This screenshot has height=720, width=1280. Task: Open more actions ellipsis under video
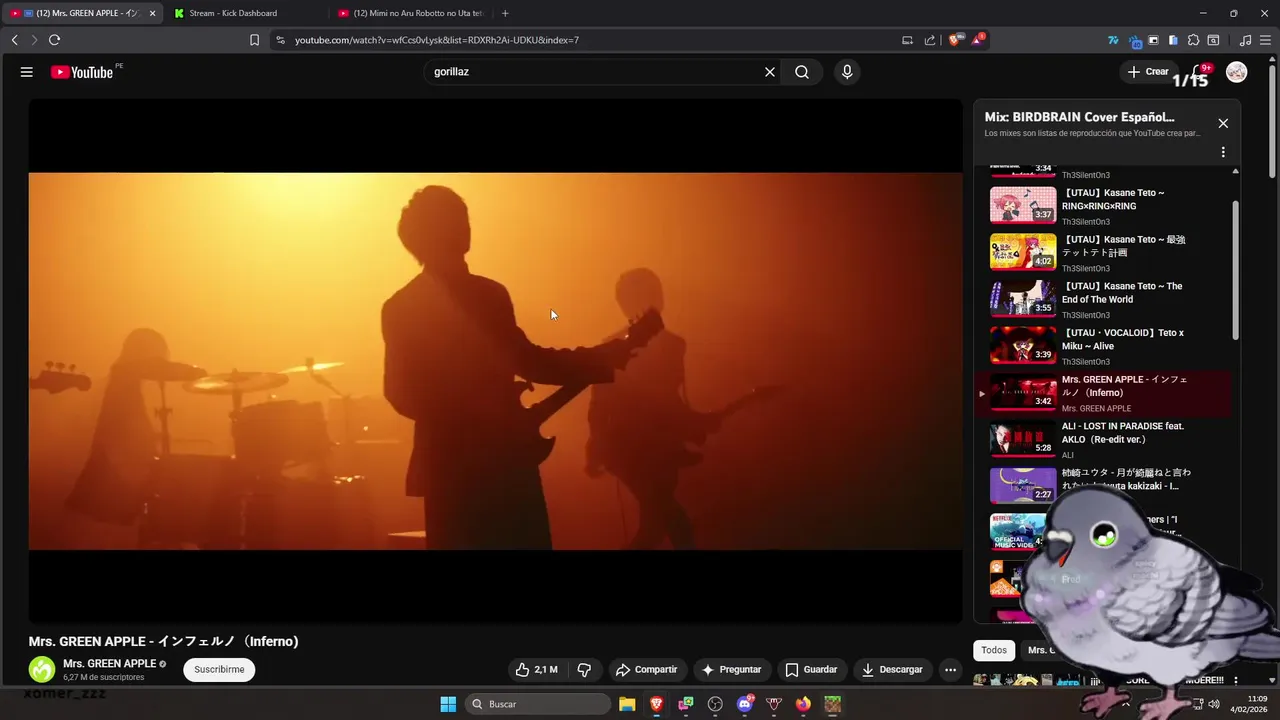click(951, 670)
